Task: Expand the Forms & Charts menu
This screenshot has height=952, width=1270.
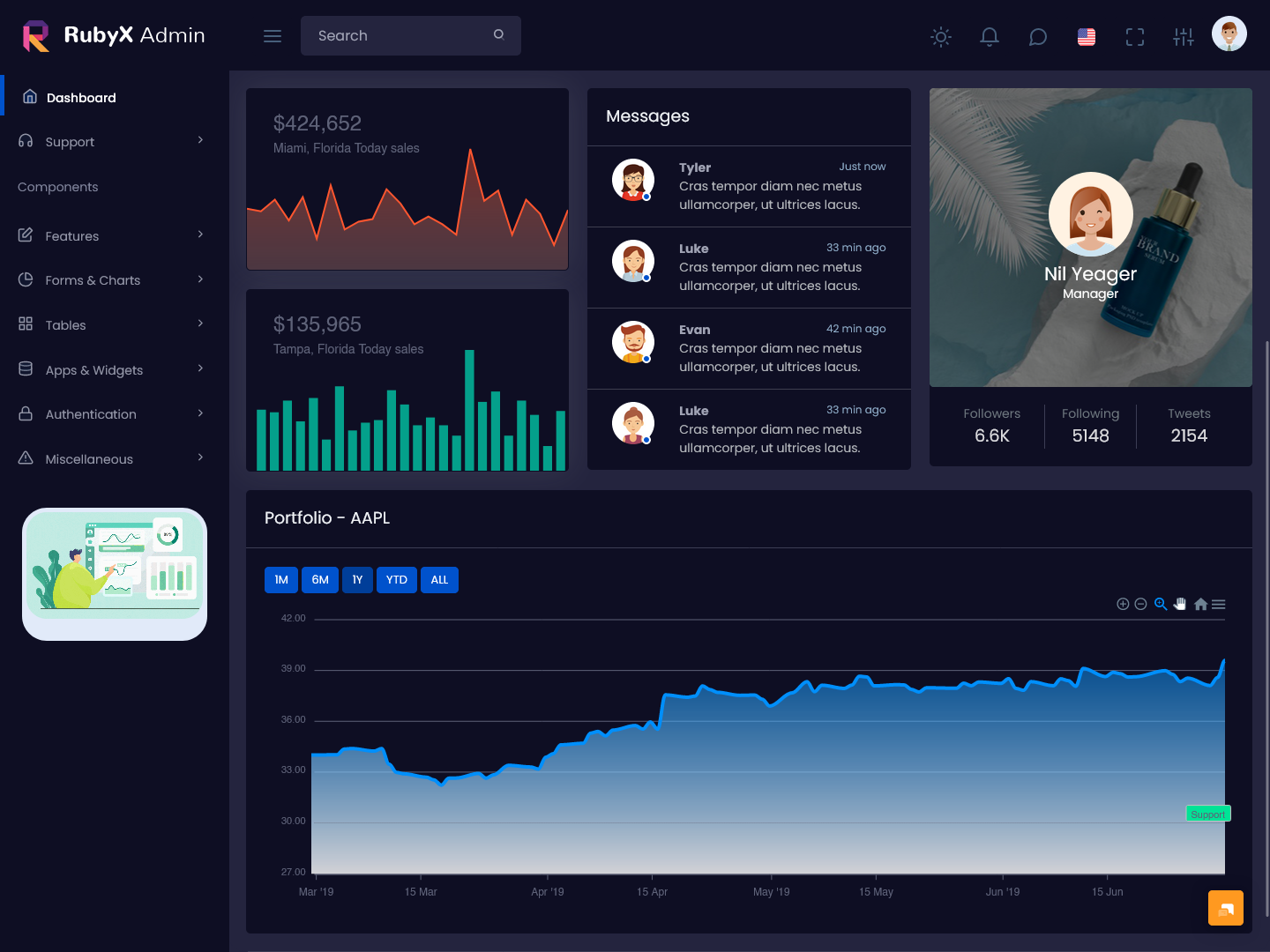Action: click(x=93, y=279)
